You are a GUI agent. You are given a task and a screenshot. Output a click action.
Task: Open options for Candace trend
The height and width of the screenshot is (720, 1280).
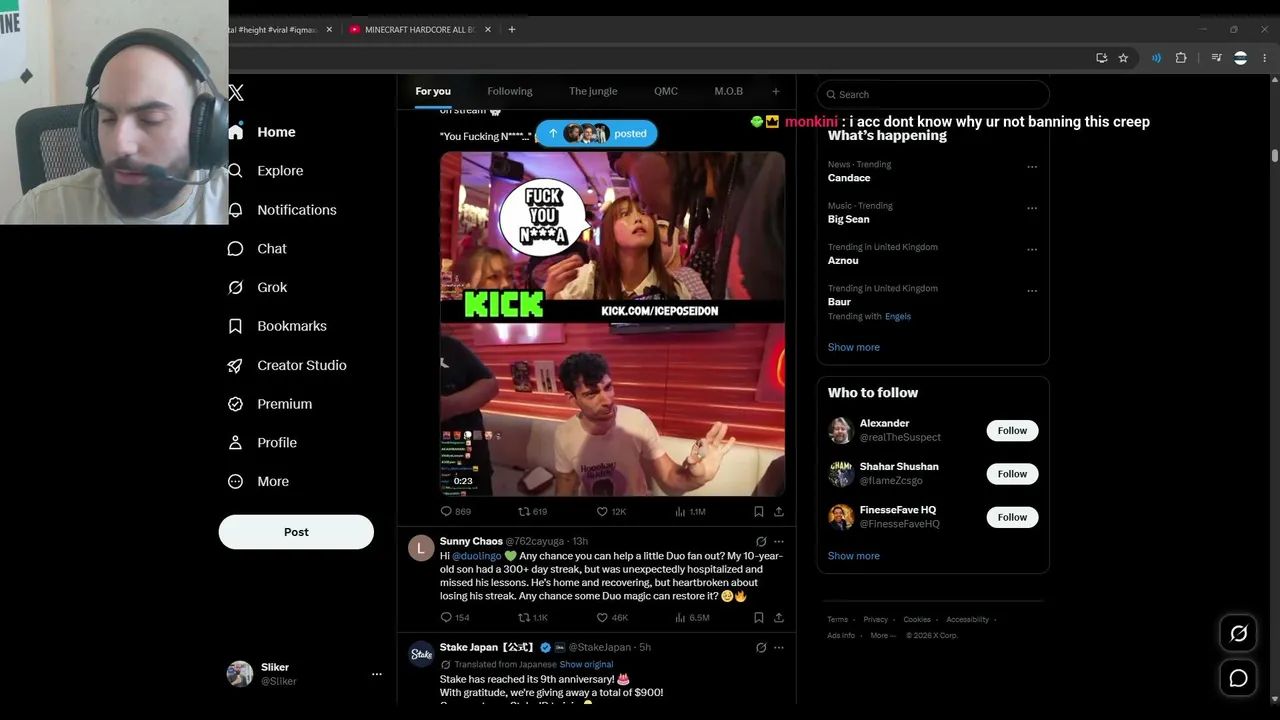1032,167
